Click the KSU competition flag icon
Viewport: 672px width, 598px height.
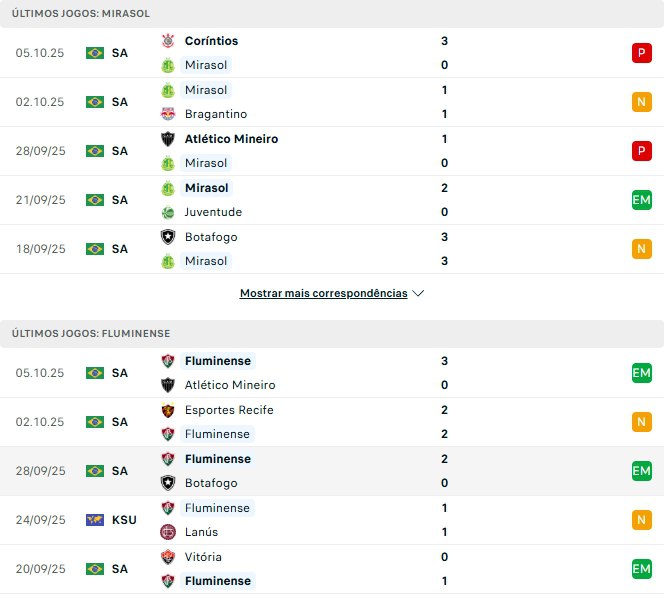click(x=95, y=520)
